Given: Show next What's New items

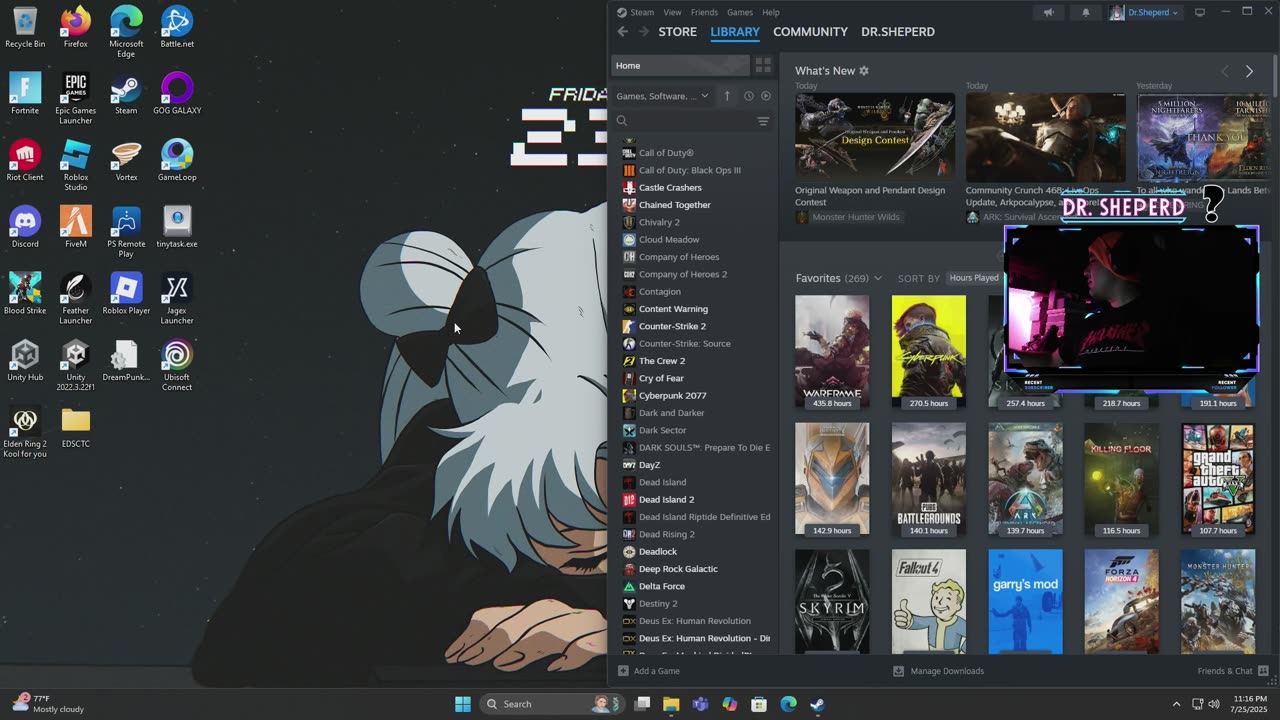Looking at the screenshot, I should pyautogui.click(x=1249, y=71).
